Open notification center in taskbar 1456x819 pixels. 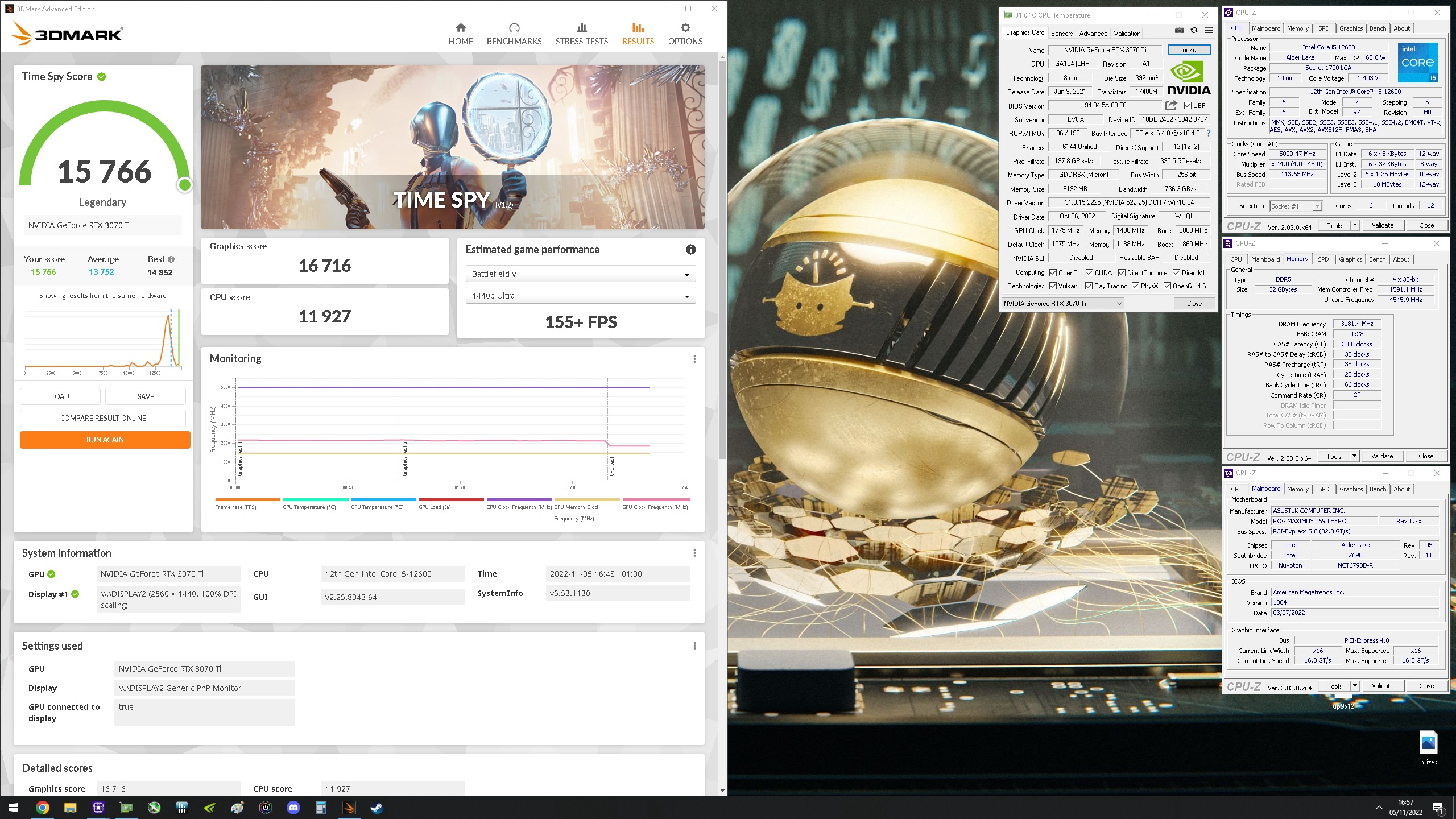[1437, 808]
